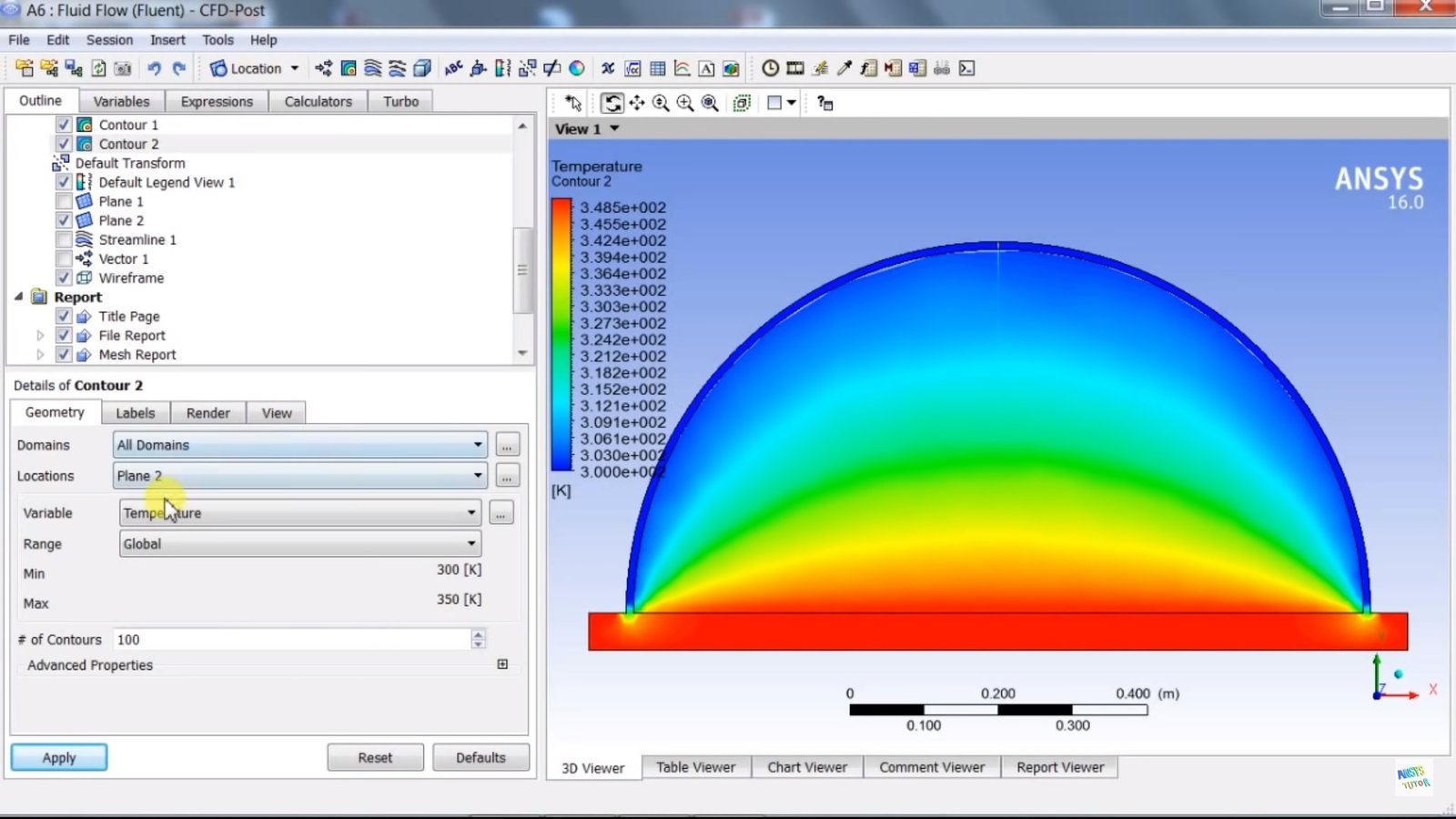Uncheck the Title Page report checkbox

[x=64, y=316]
